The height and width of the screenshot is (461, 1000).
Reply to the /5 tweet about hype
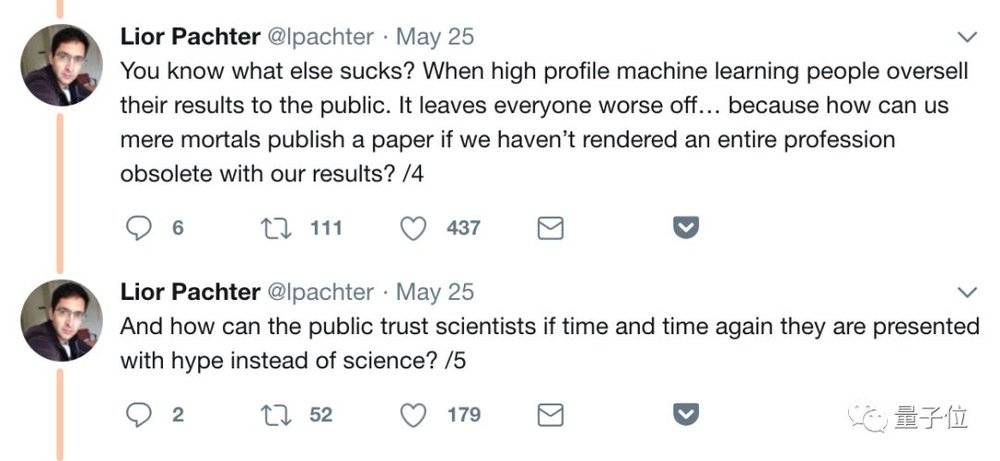click(x=138, y=414)
